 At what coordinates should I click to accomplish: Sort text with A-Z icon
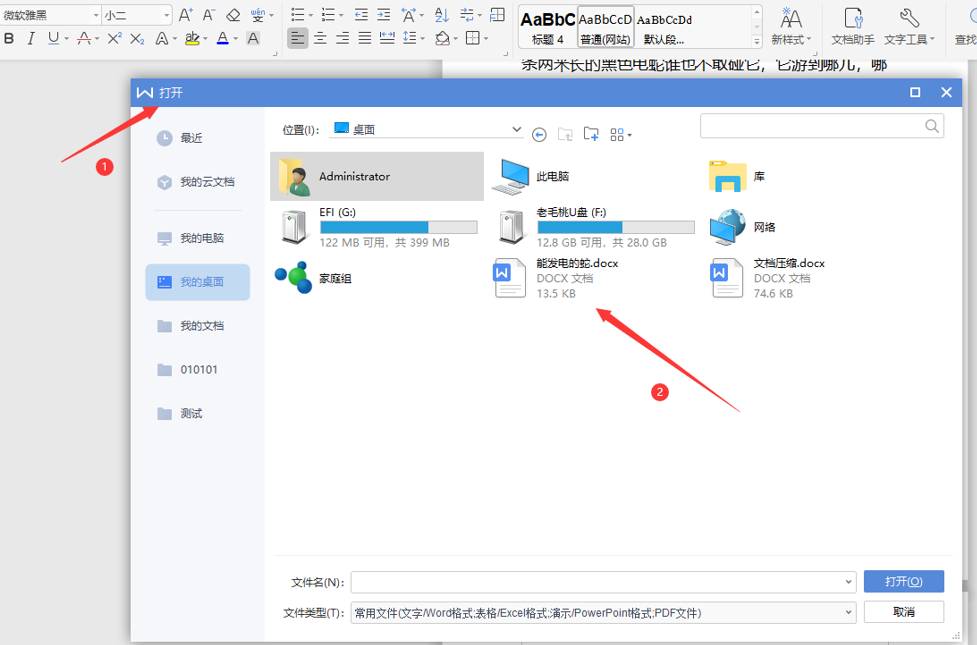[441, 15]
